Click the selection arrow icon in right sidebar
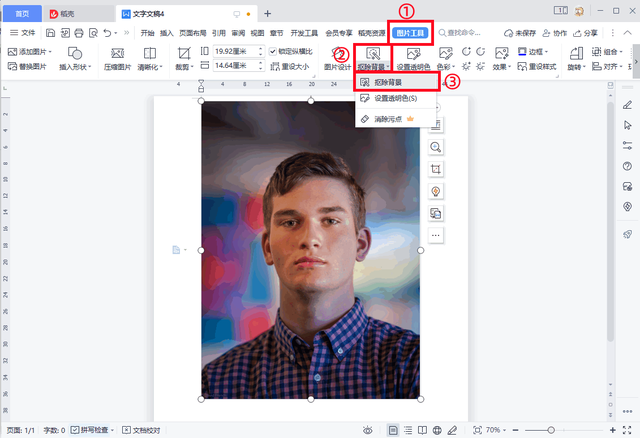This screenshot has height=438, width=640. [x=627, y=125]
